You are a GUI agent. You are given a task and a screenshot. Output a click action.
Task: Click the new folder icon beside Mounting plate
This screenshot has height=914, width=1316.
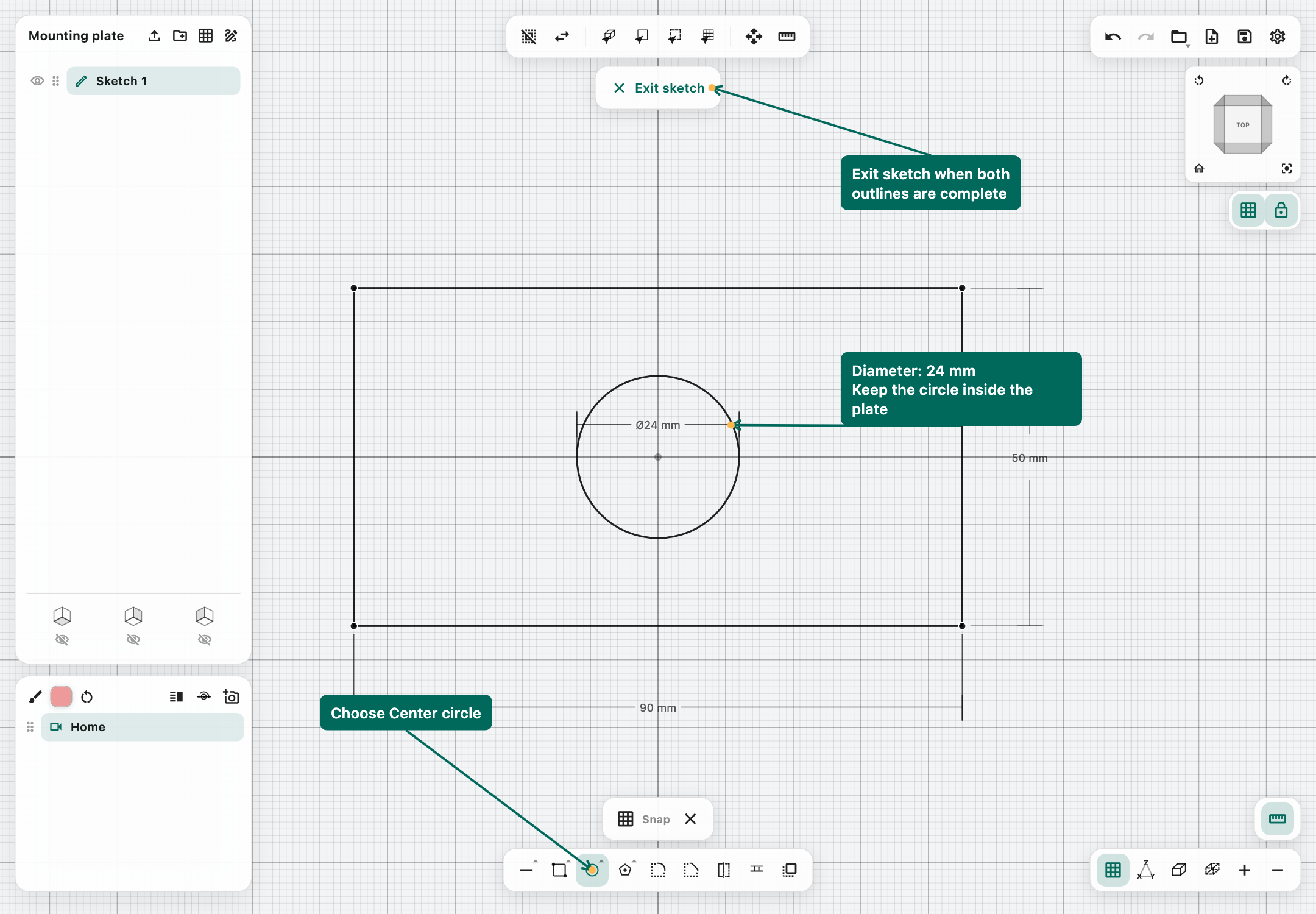click(x=180, y=36)
